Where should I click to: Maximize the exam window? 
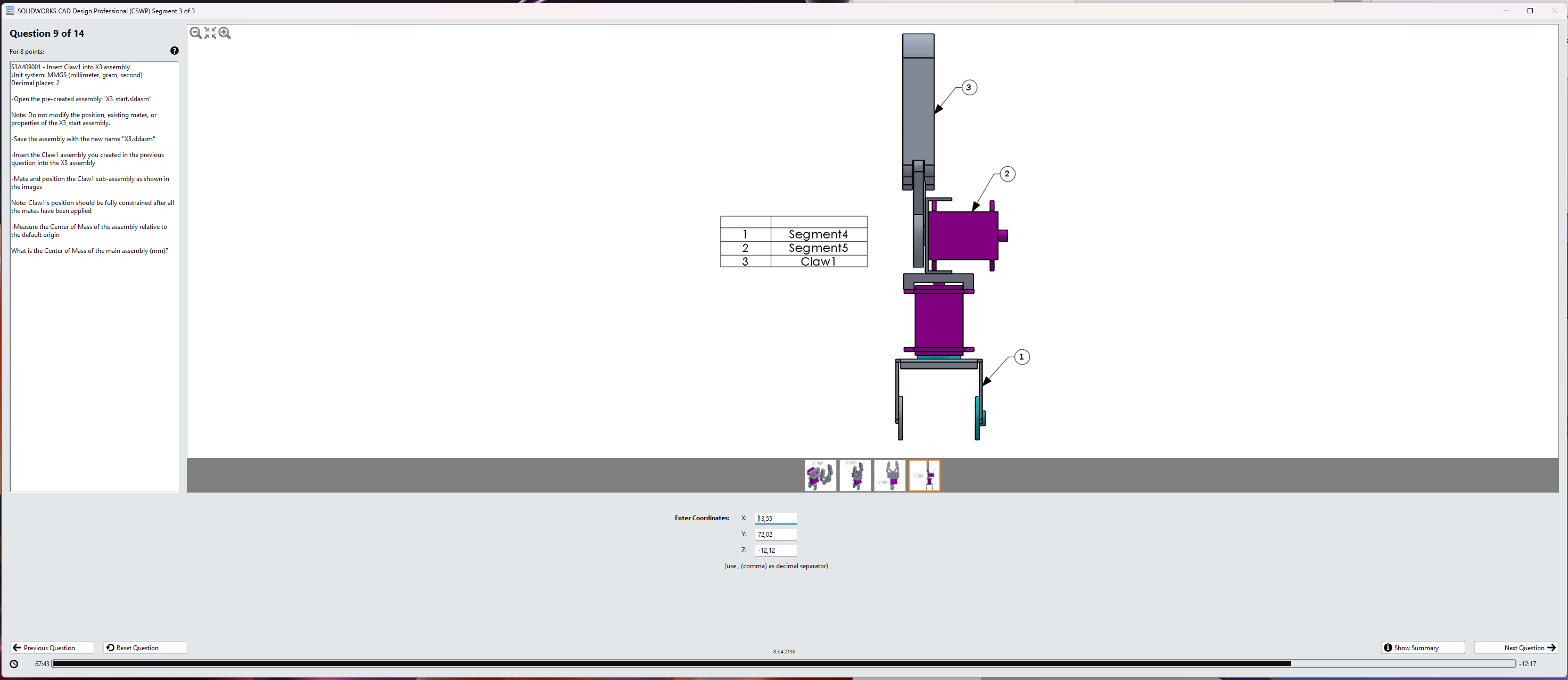(1530, 11)
